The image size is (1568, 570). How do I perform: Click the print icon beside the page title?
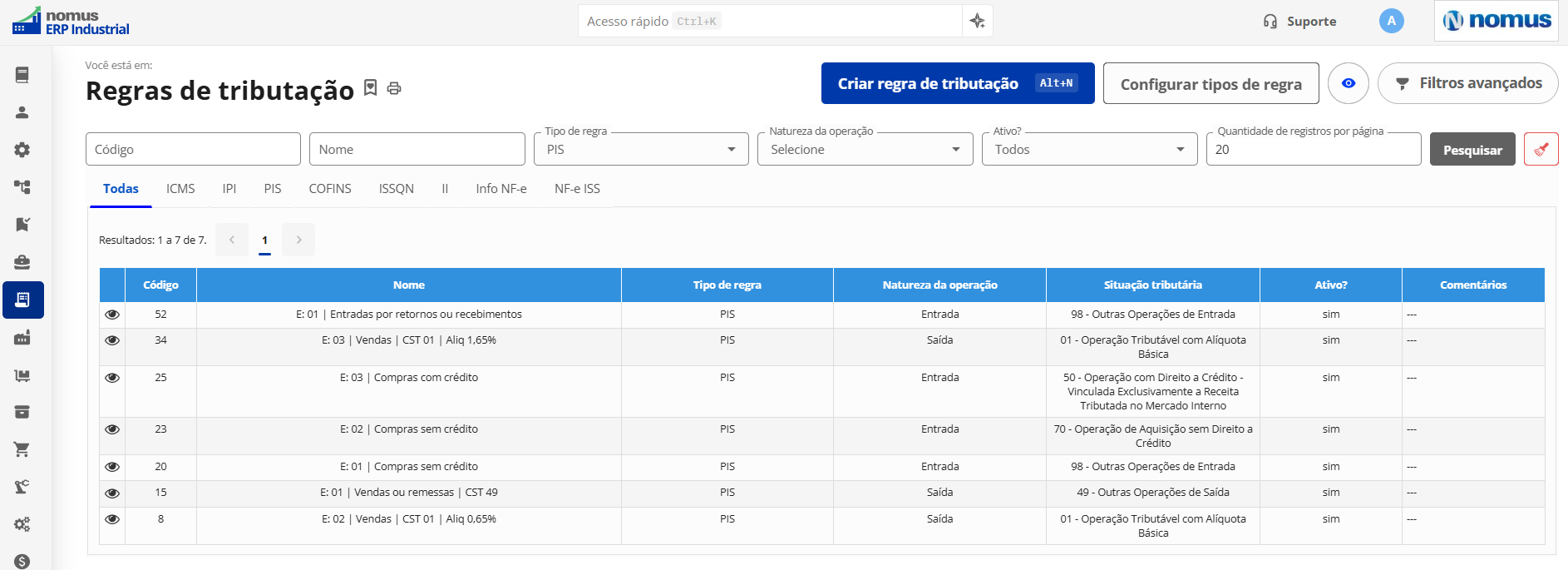click(394, 88)
